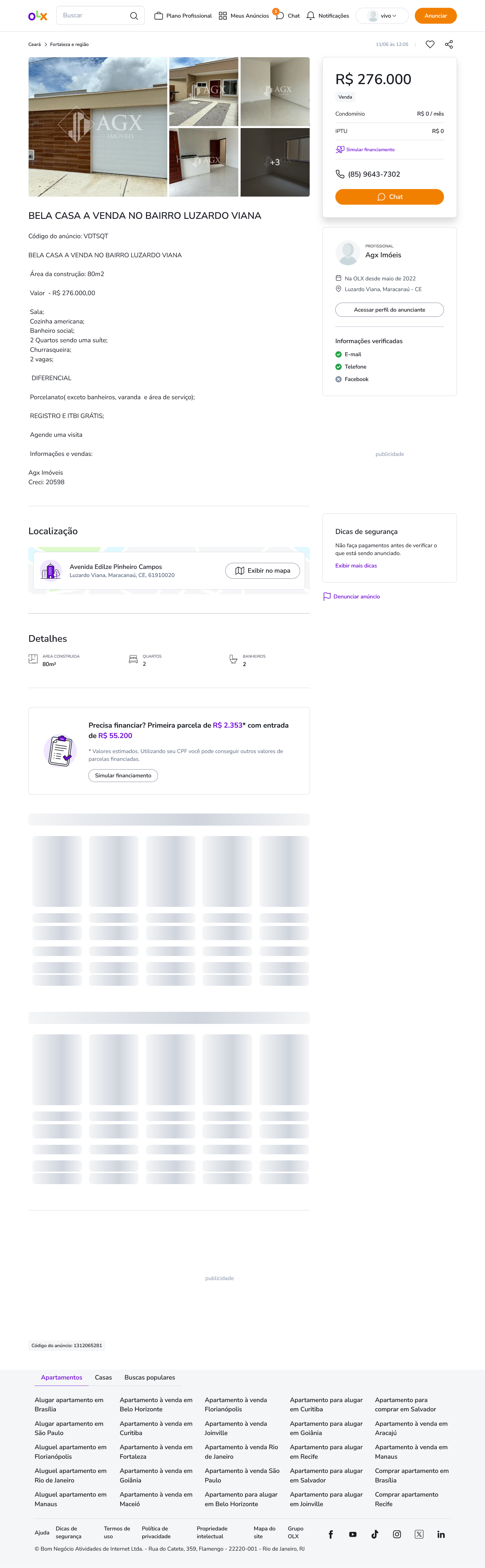485x1568 pixels.
Task: Open the OLX logo home link
Action: click(x=38, y=16)
